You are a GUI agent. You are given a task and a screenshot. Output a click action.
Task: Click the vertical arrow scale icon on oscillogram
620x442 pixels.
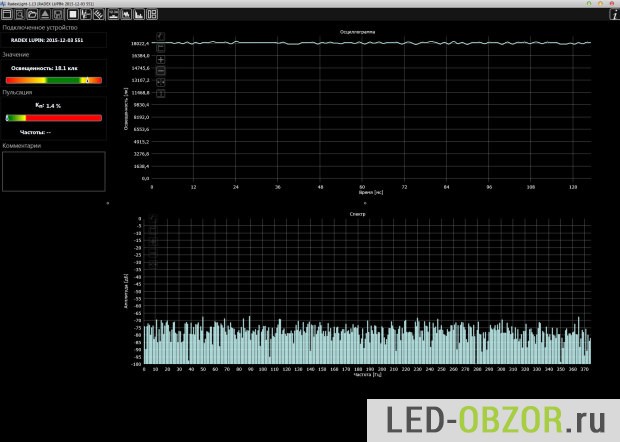point(161,94)
